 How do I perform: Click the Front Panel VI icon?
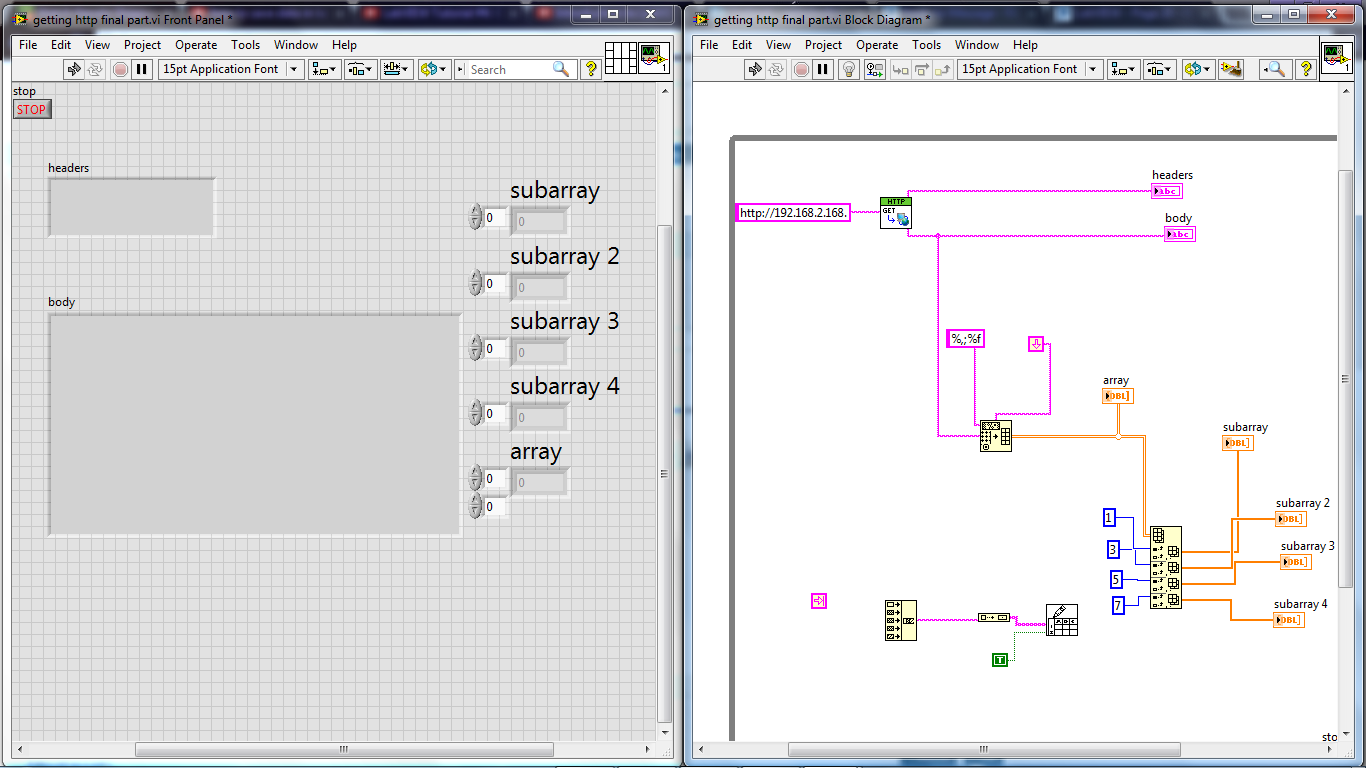655,58
